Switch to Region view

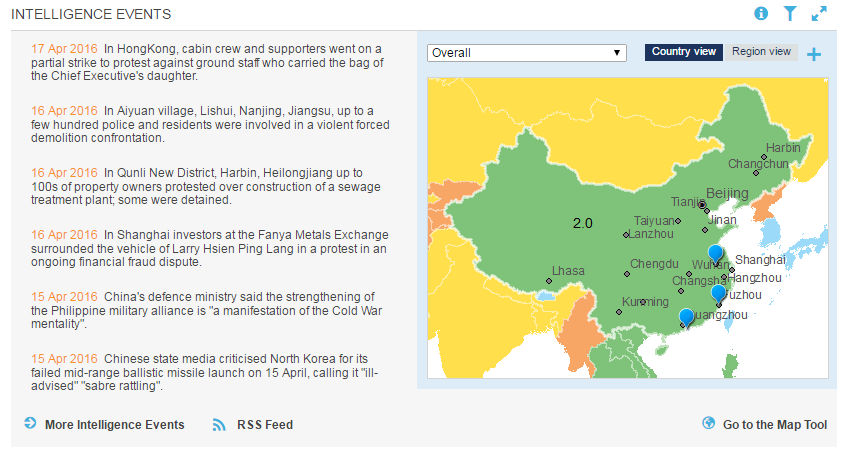point(761,52)
